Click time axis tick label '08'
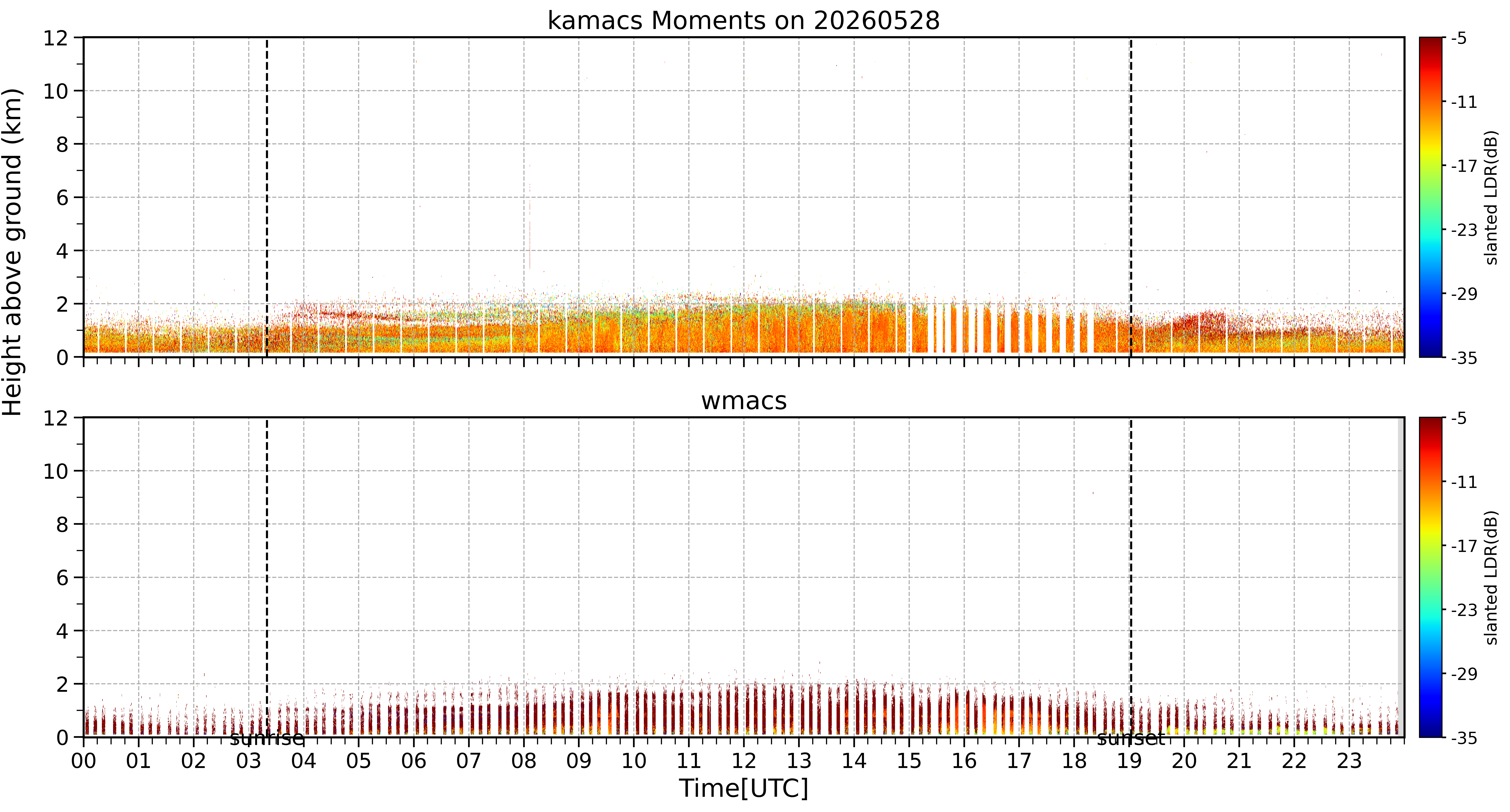Image resolution: width=1510 pixels, height=812 pixels. [524, 761]
